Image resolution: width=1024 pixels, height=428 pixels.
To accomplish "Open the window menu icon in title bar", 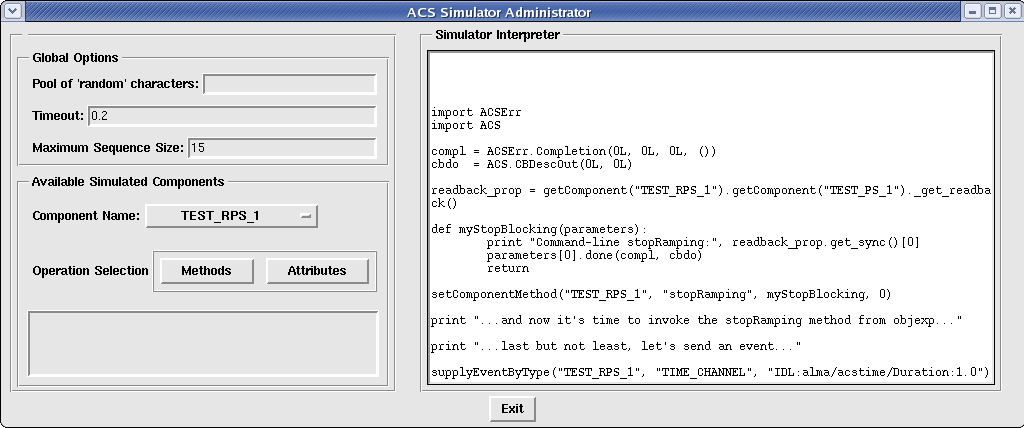I will [x=11, y=12].
